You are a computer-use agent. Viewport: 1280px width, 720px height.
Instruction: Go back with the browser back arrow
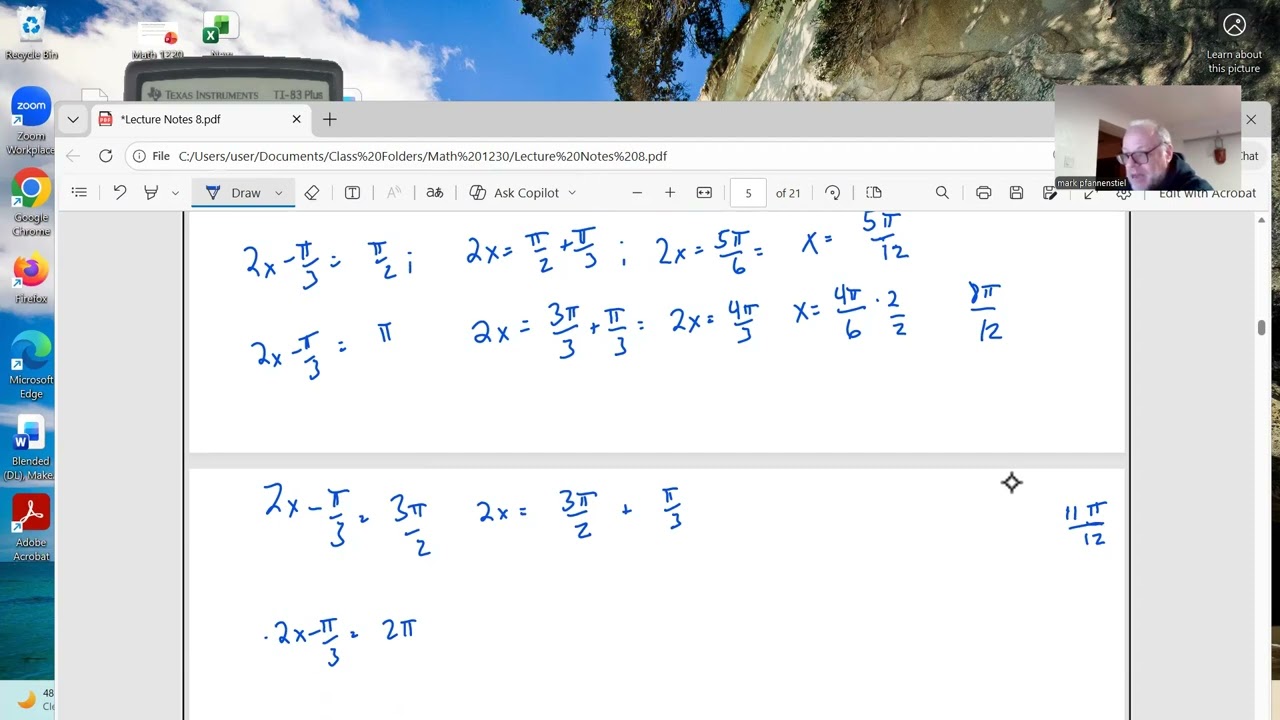pyautogui.click(x=73, y=156)
